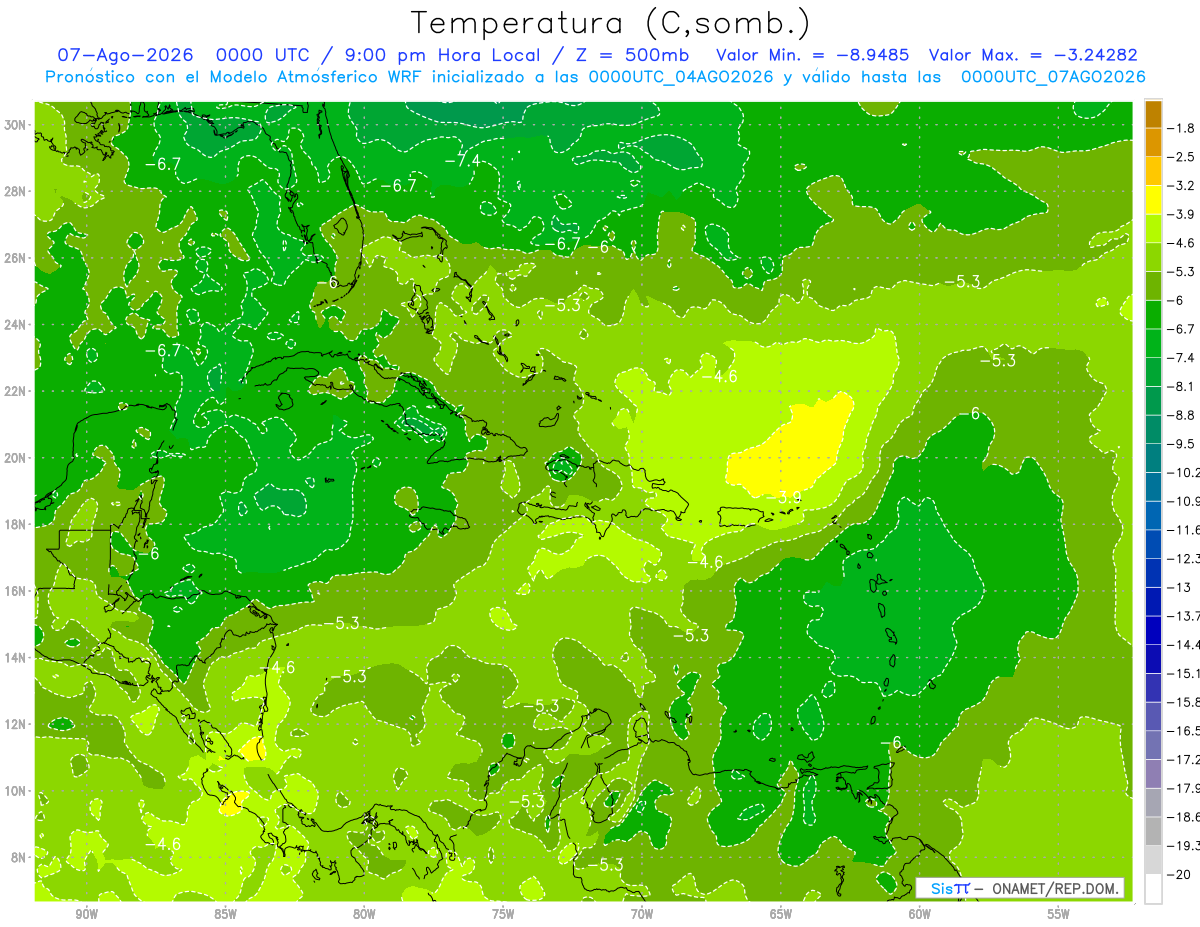Click the -7.4 contour label on the map

coord(463,160)
